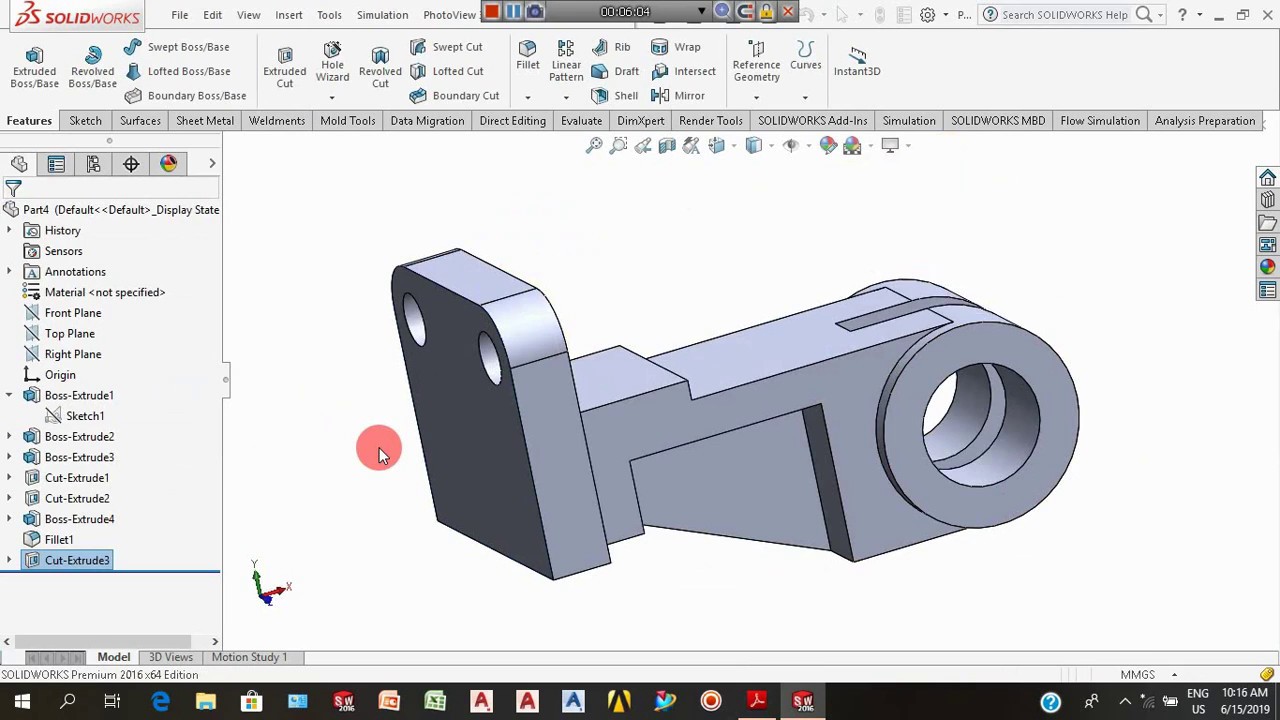Select Cut-Extrude1 in the feature tree
1280x720 pixels.
point(77,478)
